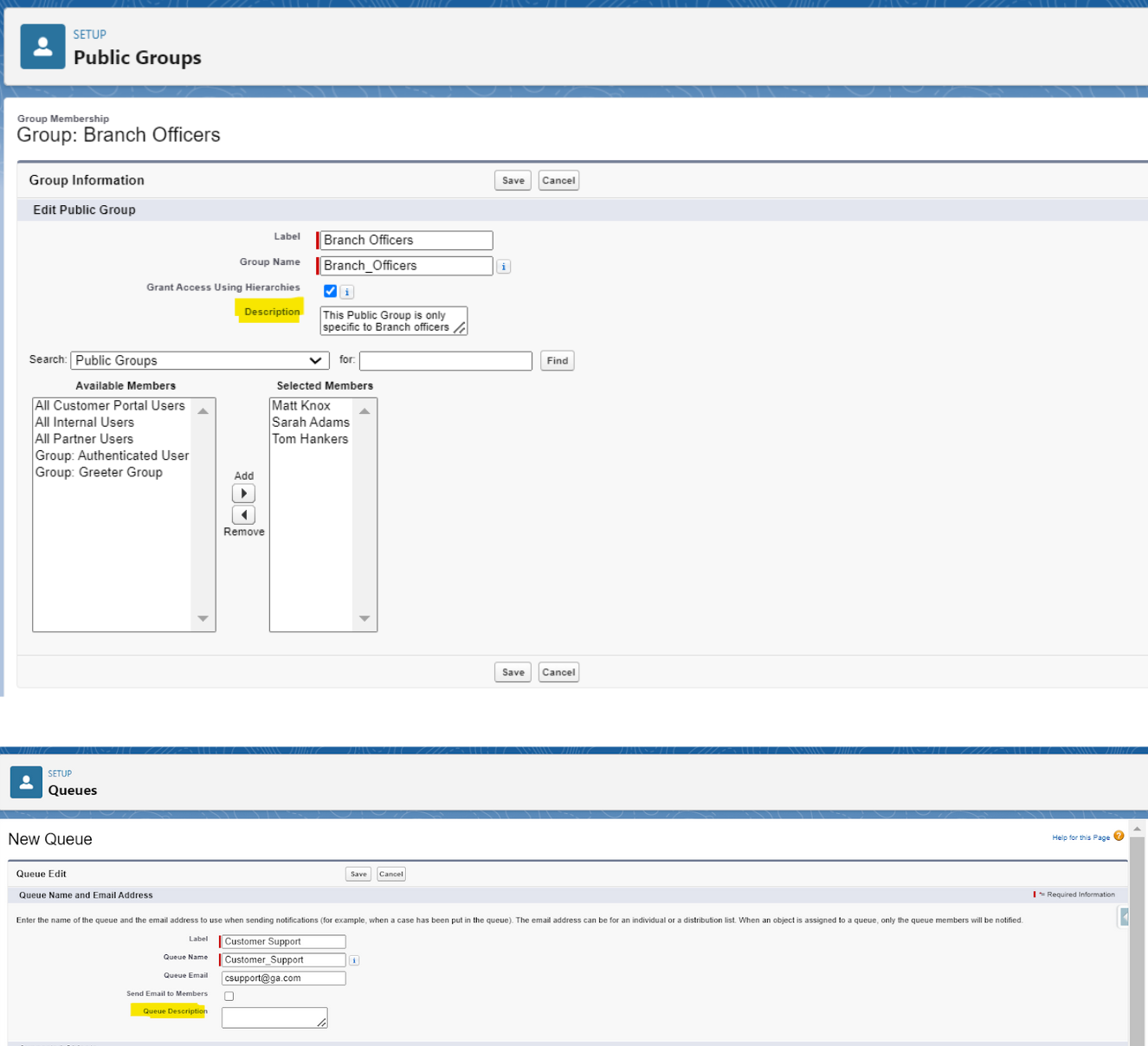1148x1046 pixels.
Task: Click the bottom Save button for the group
Action: pos(513,672)
